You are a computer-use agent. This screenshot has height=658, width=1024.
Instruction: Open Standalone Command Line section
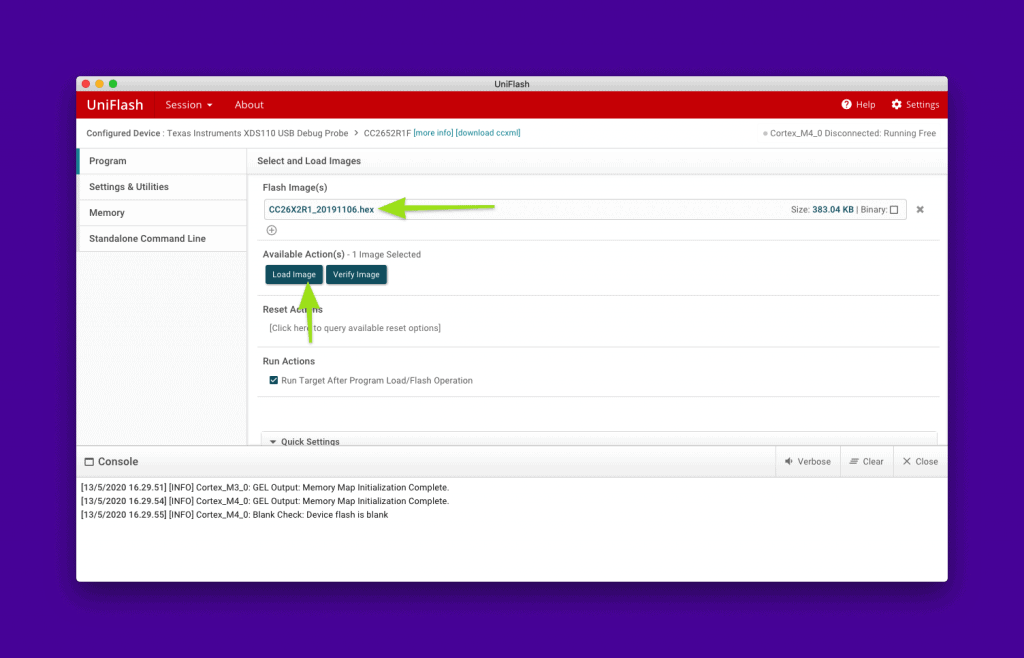(162, 238)
